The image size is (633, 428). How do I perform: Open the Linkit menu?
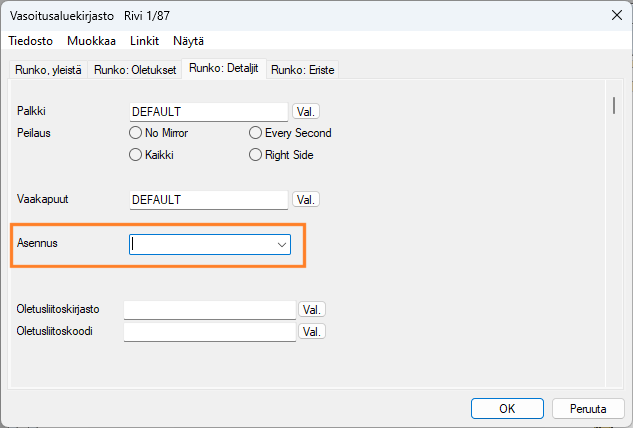144,41
